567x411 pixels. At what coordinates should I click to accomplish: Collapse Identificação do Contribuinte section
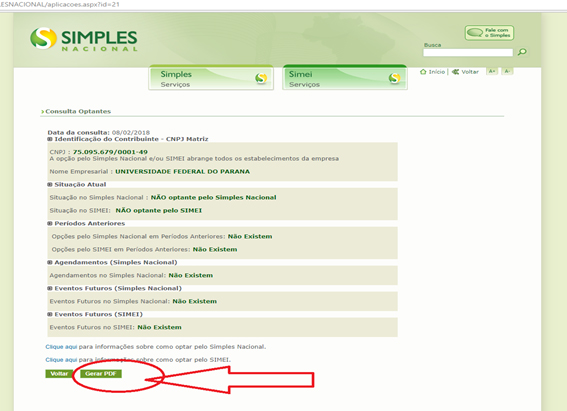[x=50, y=139]
